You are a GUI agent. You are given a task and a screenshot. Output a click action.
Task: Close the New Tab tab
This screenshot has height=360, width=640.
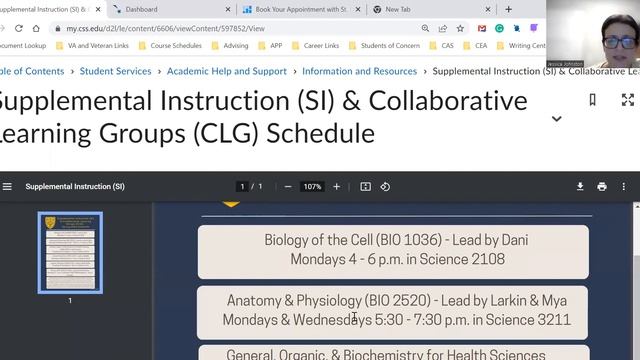click(488, 9)
